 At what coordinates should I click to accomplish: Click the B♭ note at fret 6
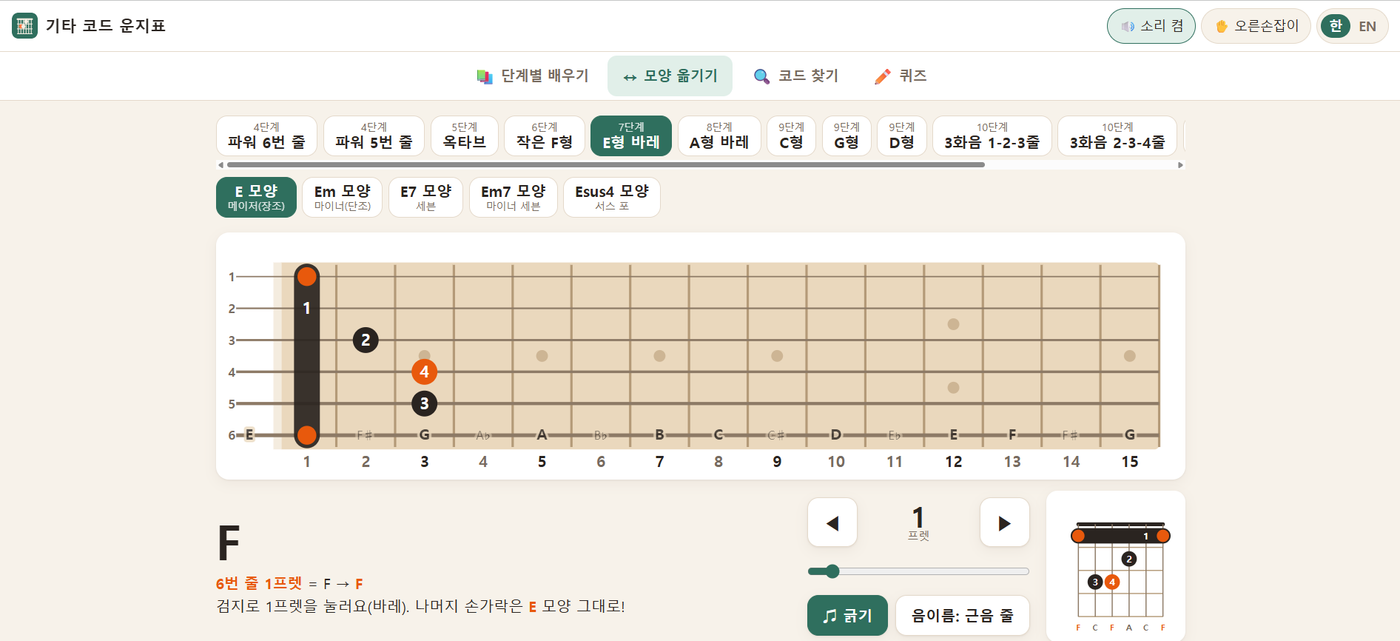click(601, 436)
